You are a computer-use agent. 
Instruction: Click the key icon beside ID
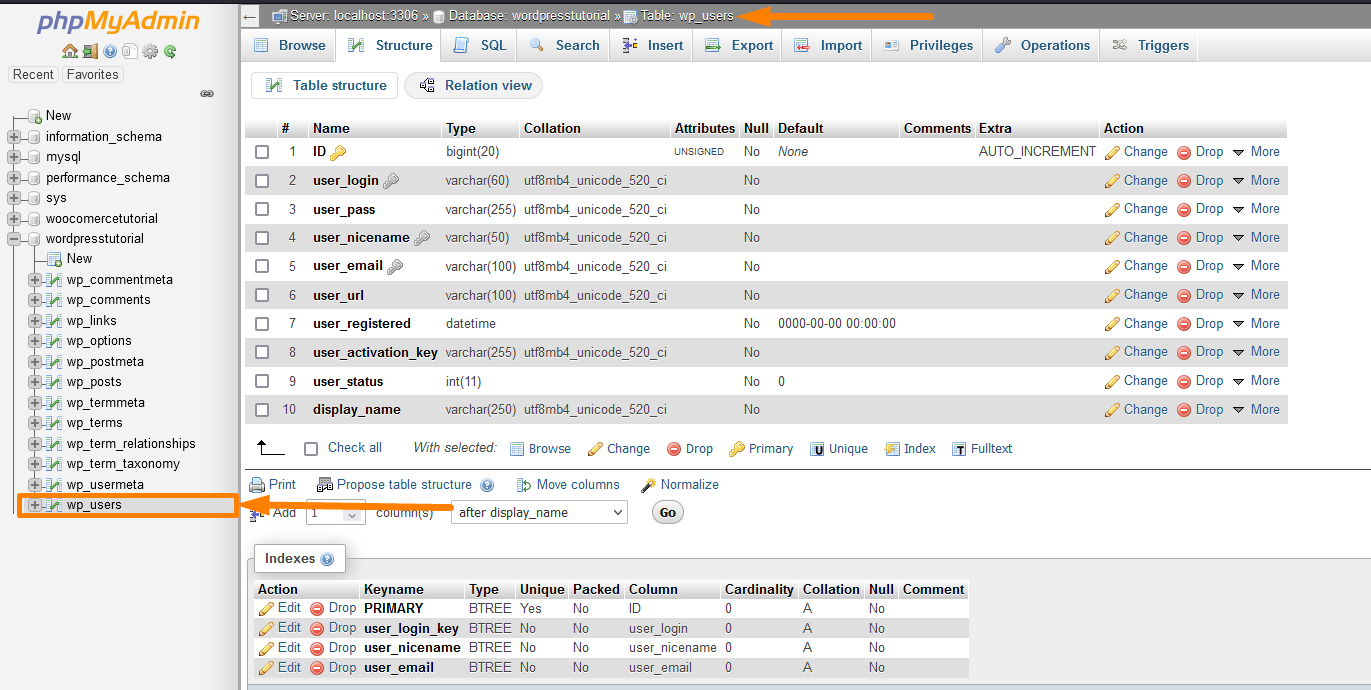(338, 153)
